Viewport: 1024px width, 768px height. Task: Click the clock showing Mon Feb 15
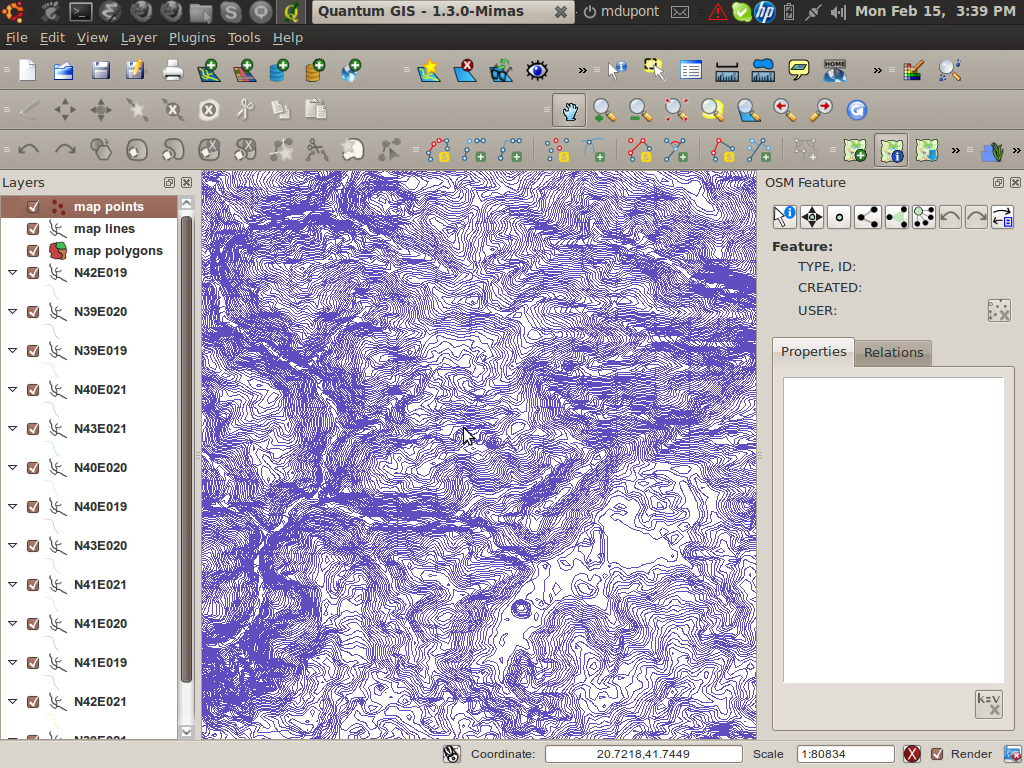(935, 11)
